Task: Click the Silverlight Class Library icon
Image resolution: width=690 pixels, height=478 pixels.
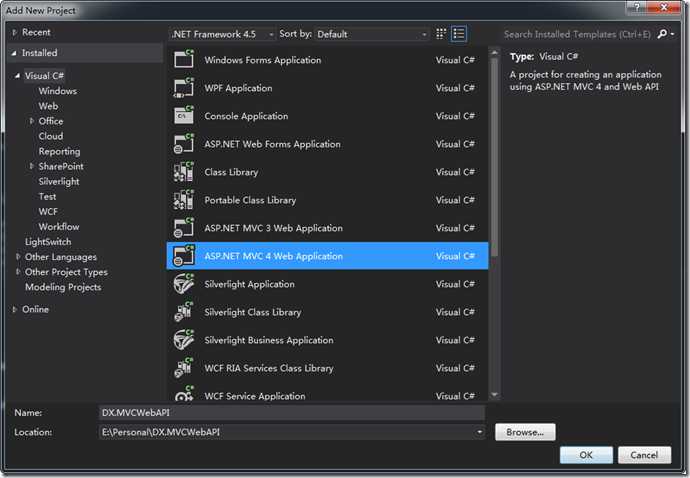Action: tap(184, 312)
